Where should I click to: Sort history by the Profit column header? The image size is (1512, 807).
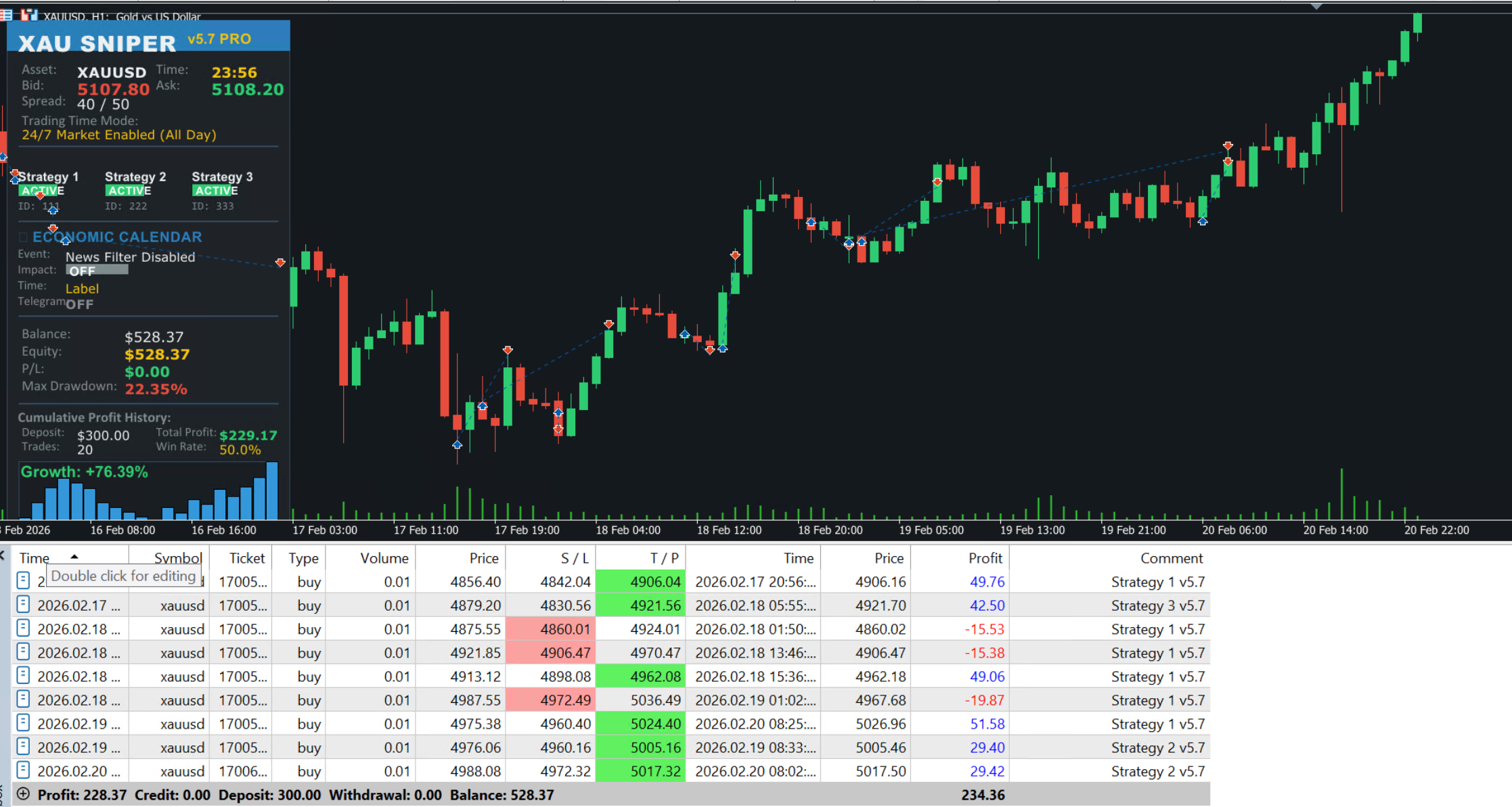pos(984,558)
